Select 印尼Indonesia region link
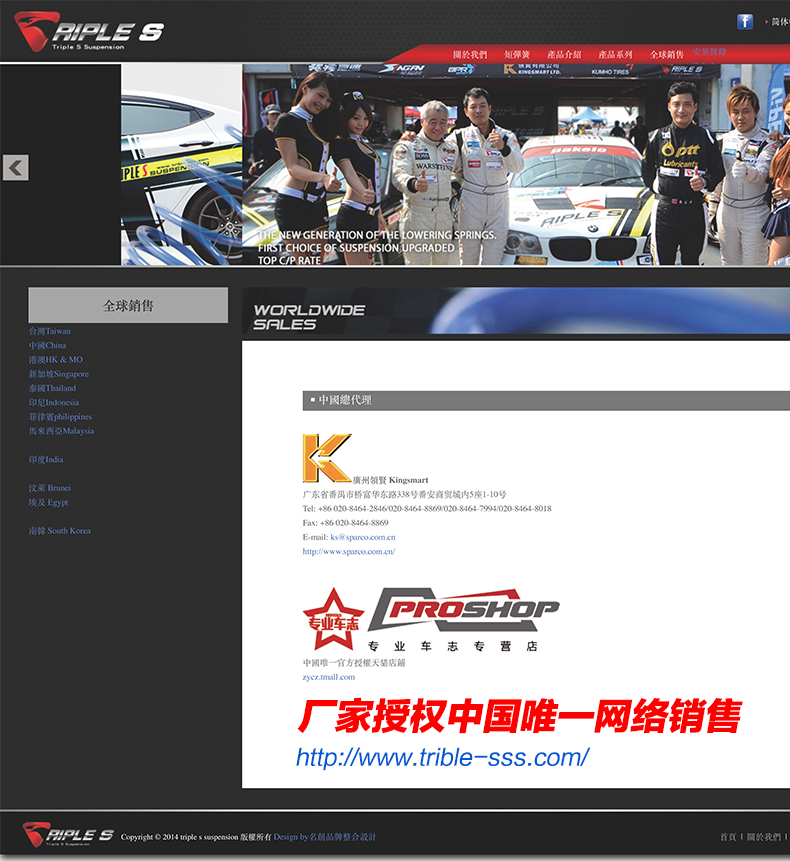 [54, 402]
